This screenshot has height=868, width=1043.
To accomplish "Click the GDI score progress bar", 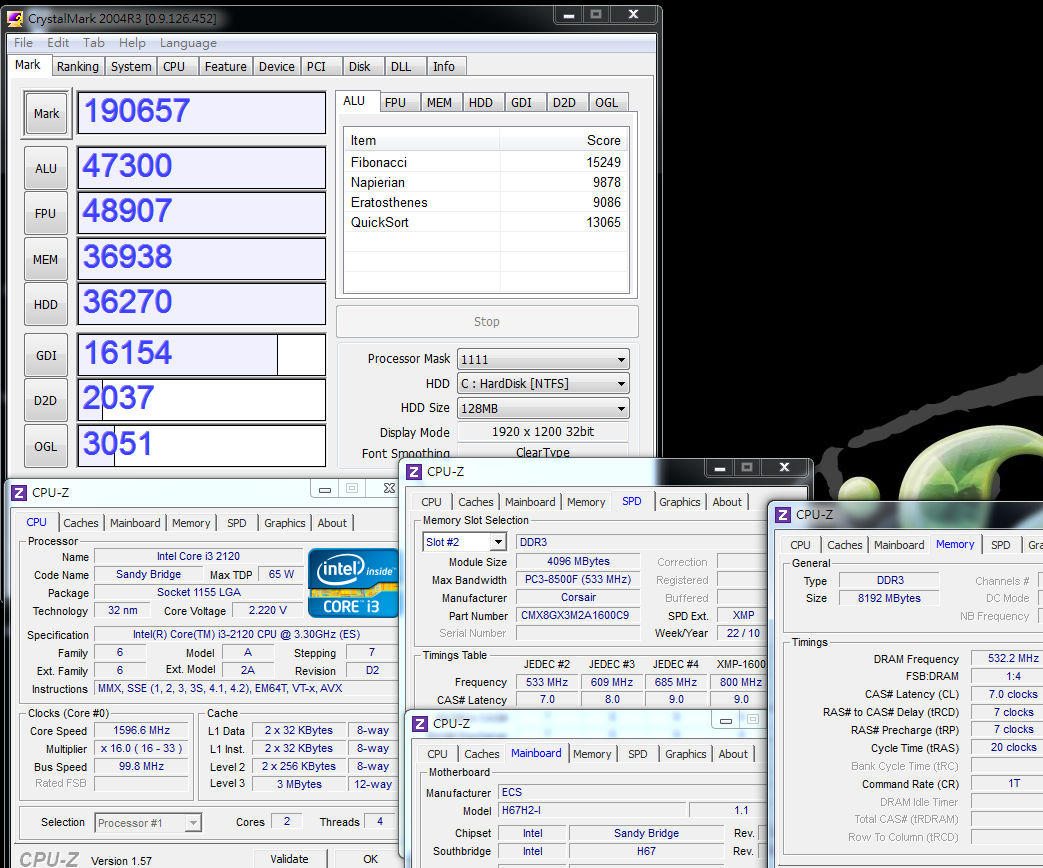I will [x=202, y=354].
